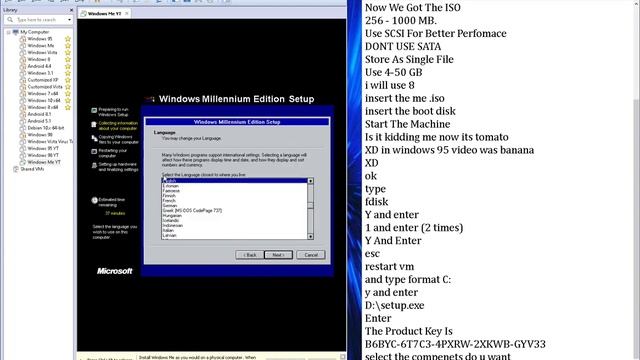The width and height of the screenshot is (640, 360).
Task: Open Windows Me YT in the library tree
Action: (x=44, y=162)
